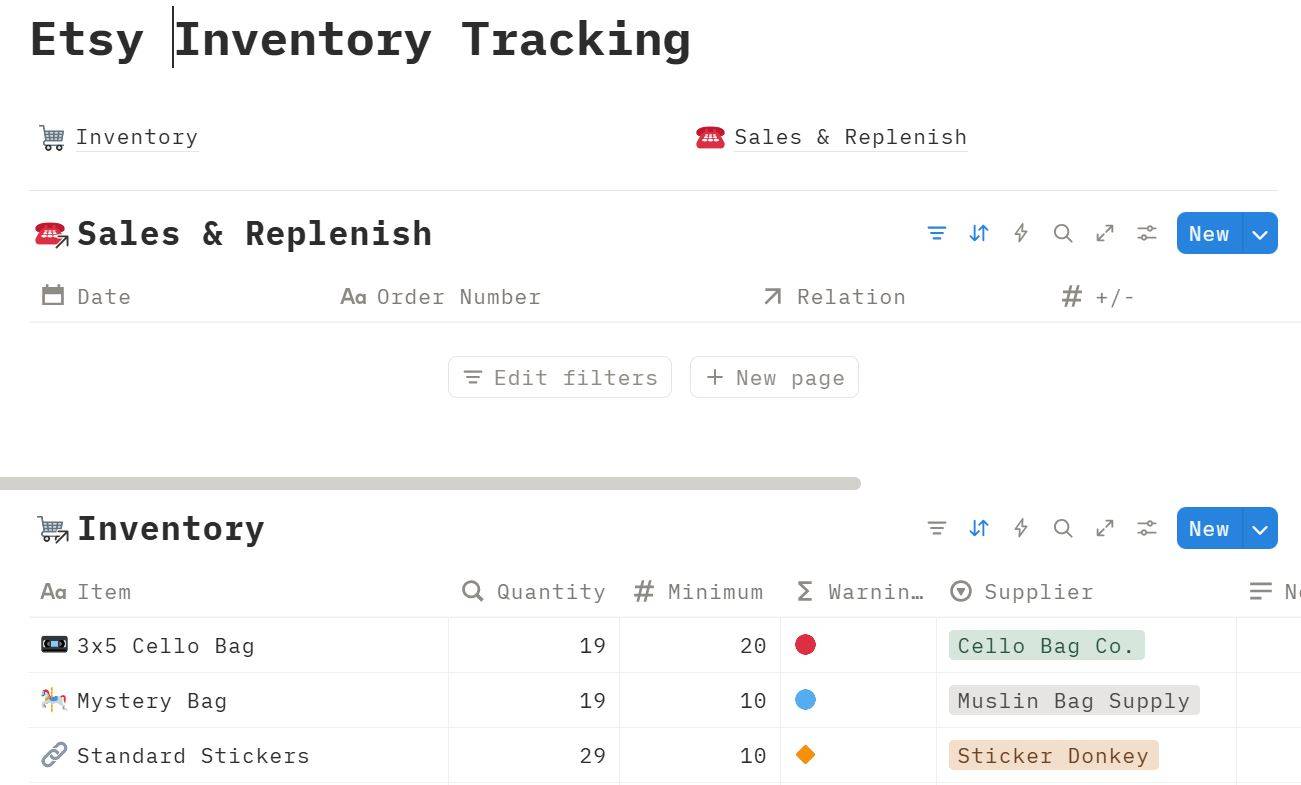Open view settings for Inventory database
Screen dimensions: 1301x785
[x=1147, y=529]
